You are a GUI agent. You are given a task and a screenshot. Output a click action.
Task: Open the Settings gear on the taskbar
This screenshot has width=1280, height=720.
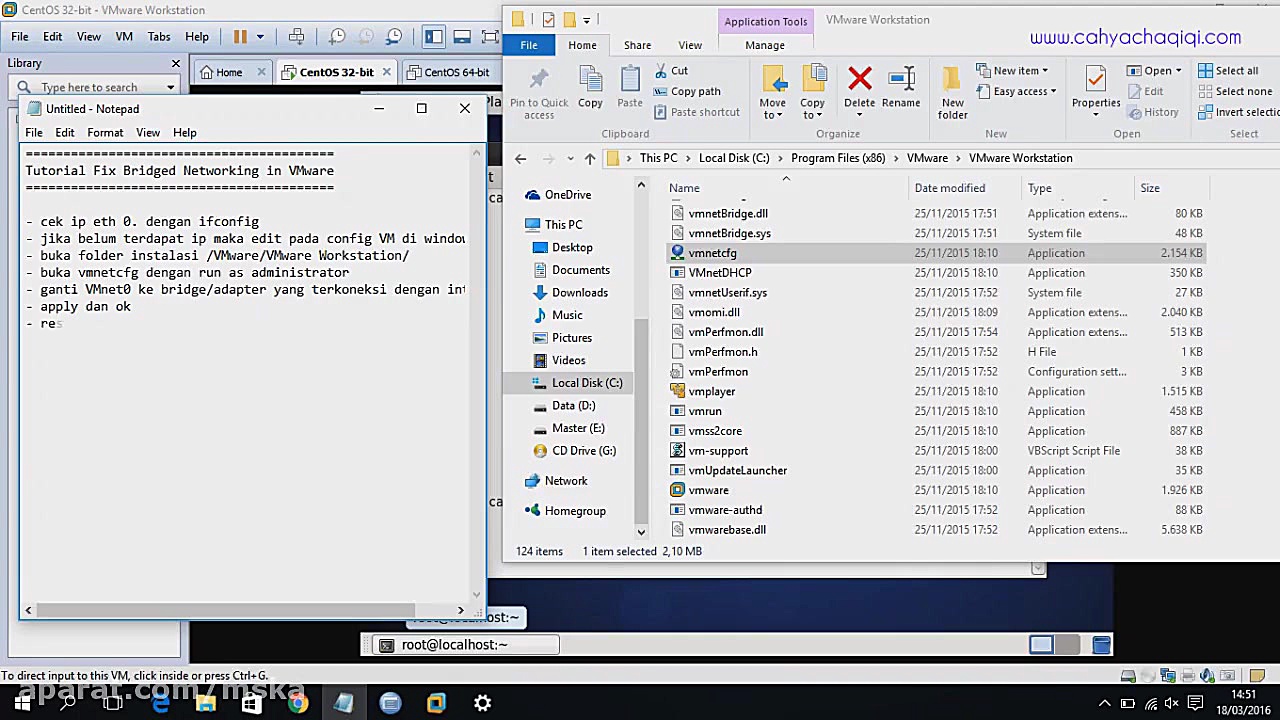point(482,703)
